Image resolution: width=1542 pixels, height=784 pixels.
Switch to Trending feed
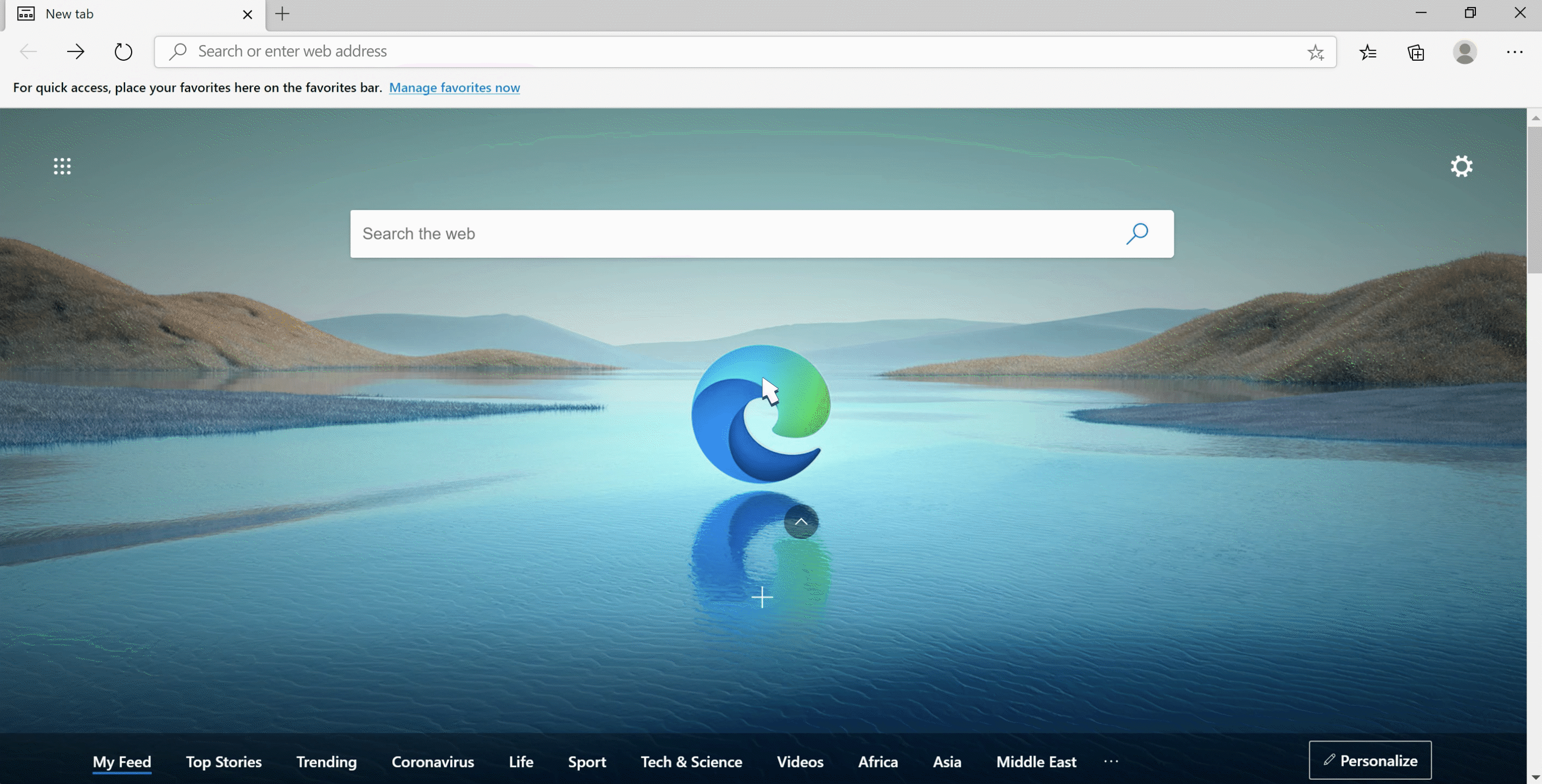[326, 762]
